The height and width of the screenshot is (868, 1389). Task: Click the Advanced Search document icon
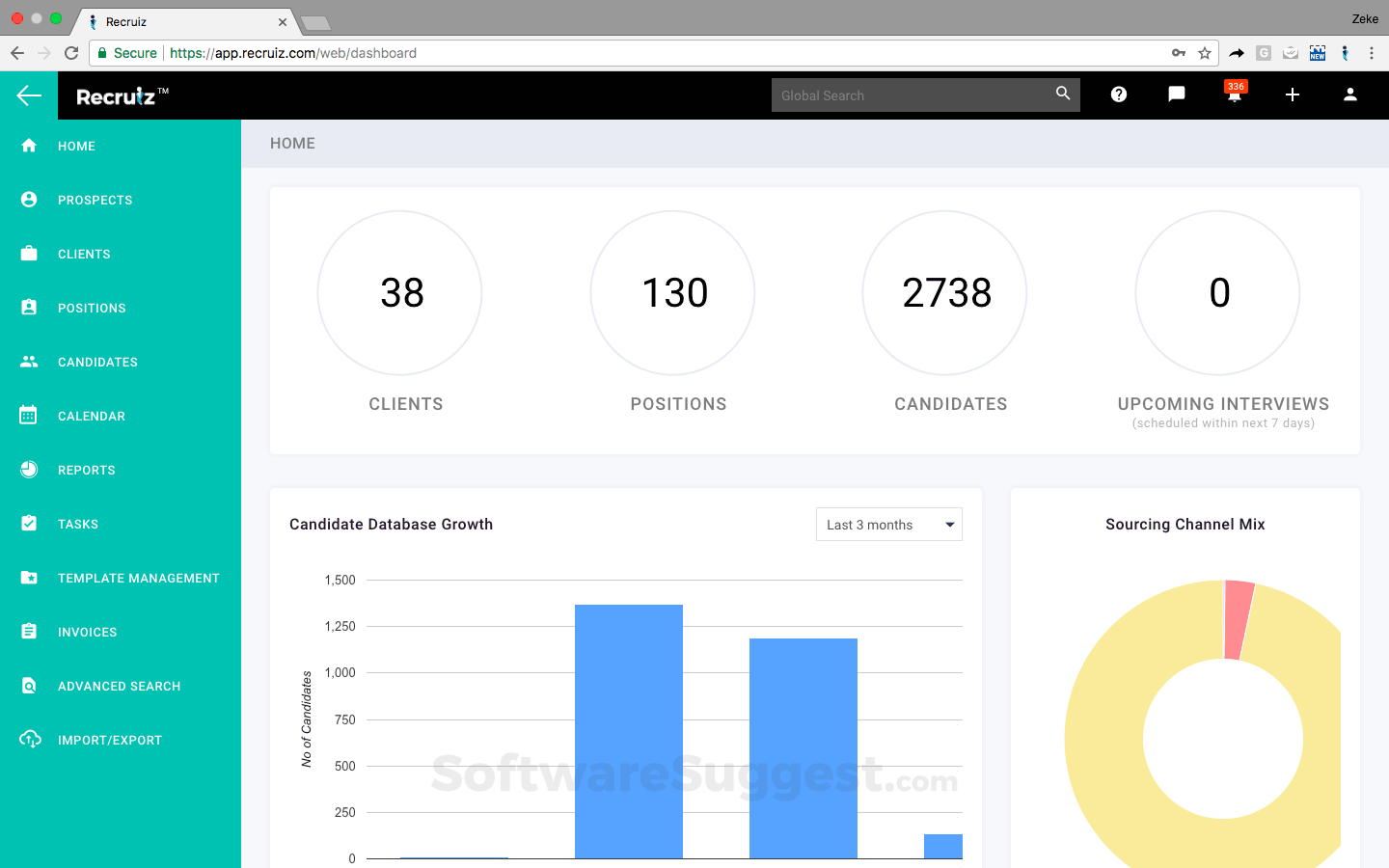[29, 686]
